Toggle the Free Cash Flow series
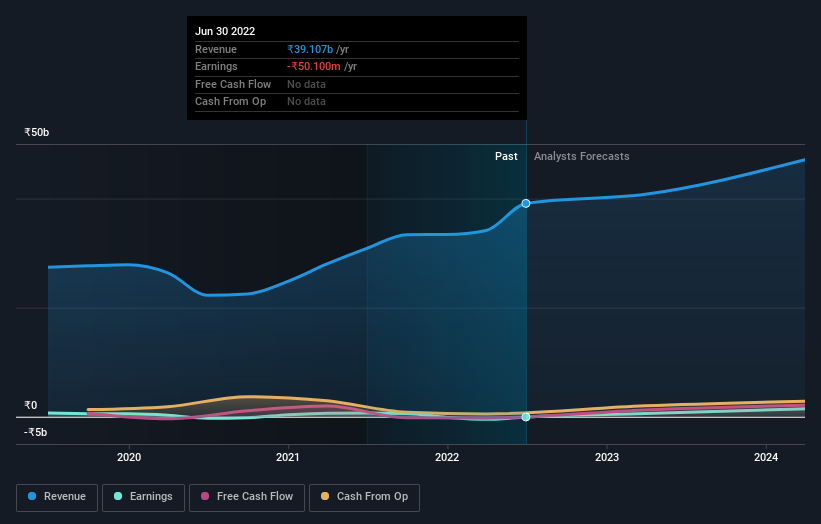Image resolution: width=821 pixels, height=524 pixels. [x=247, y=497]
